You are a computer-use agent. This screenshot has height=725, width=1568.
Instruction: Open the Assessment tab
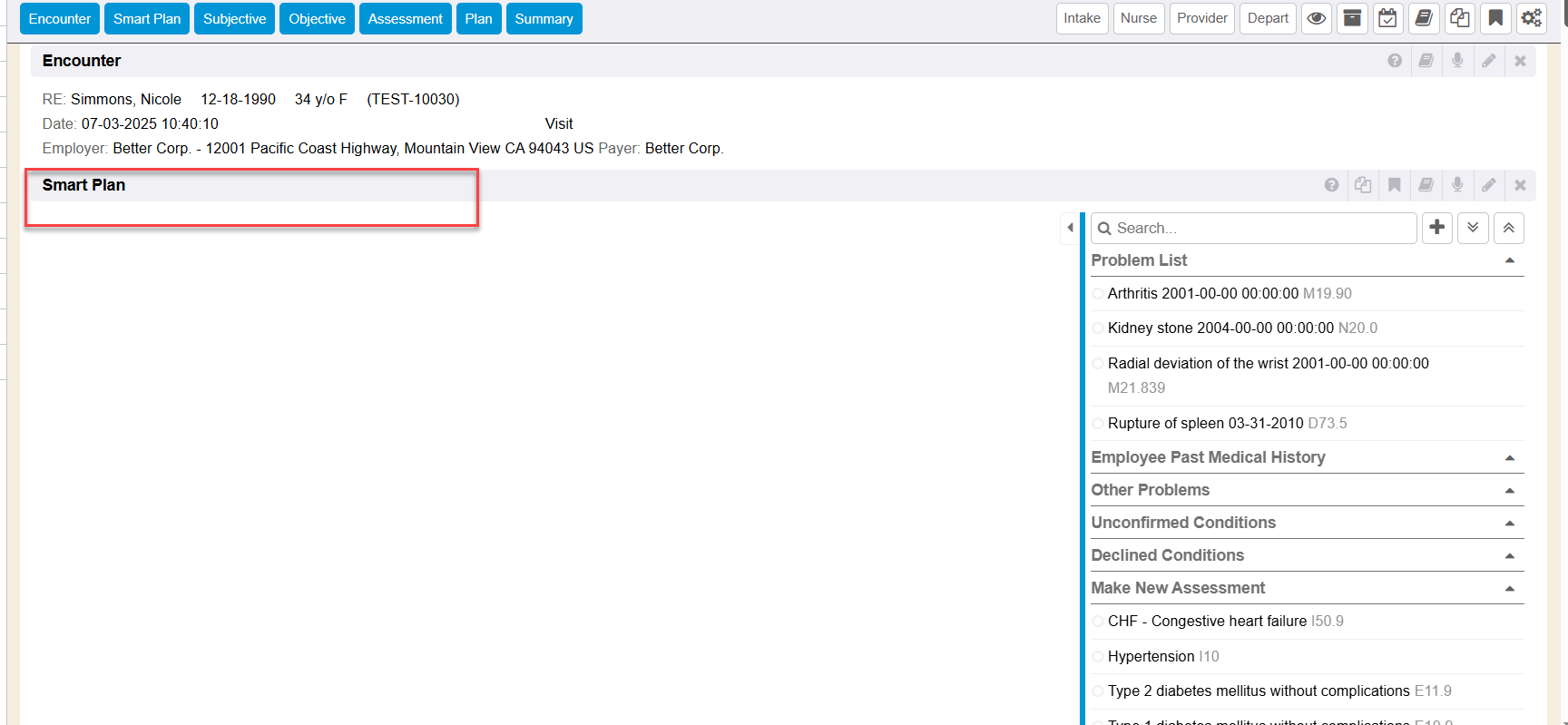point(405,18)
